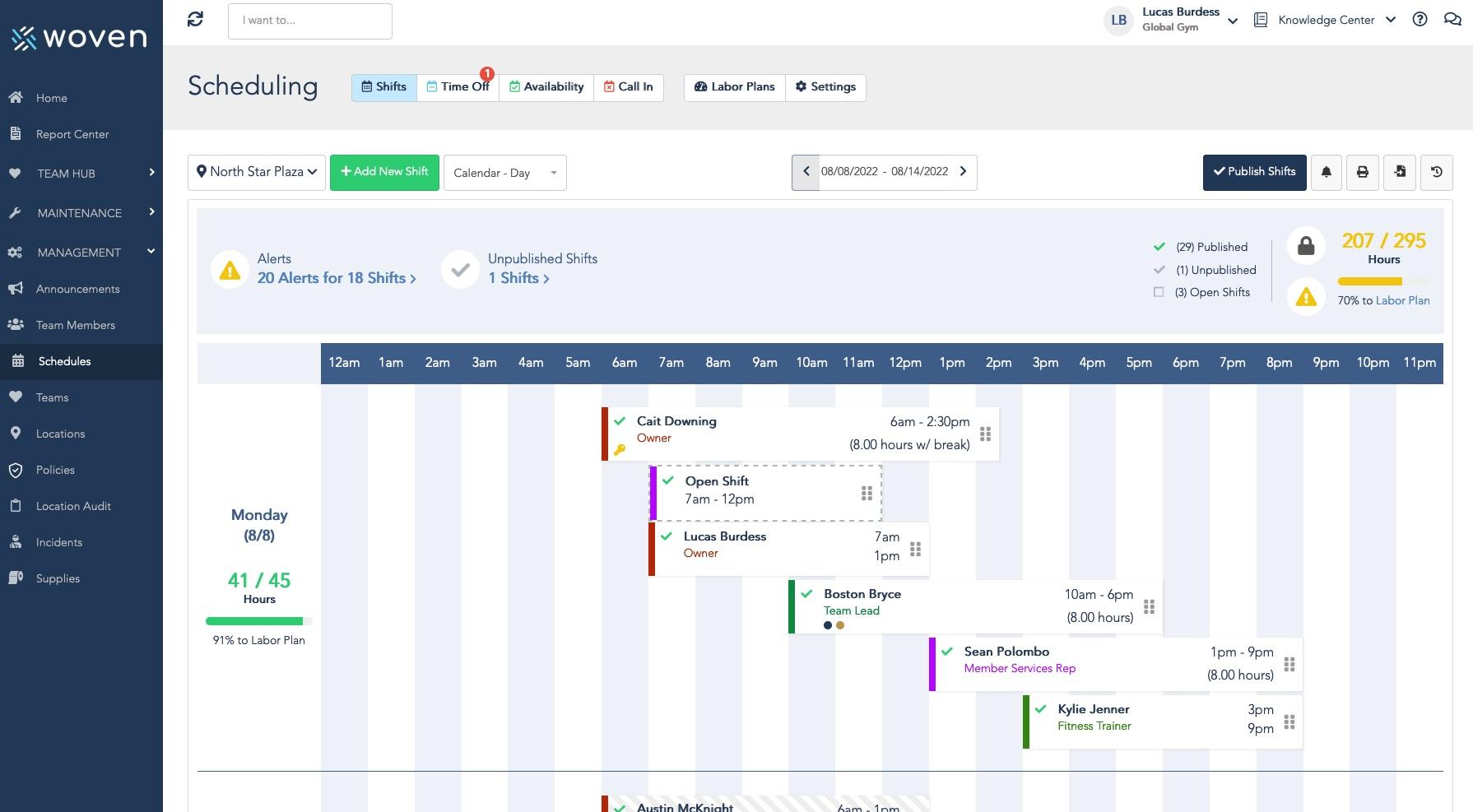The image size is (1473, 812).
Task: Click the Report Center document icon
Action: coord(16,133)
